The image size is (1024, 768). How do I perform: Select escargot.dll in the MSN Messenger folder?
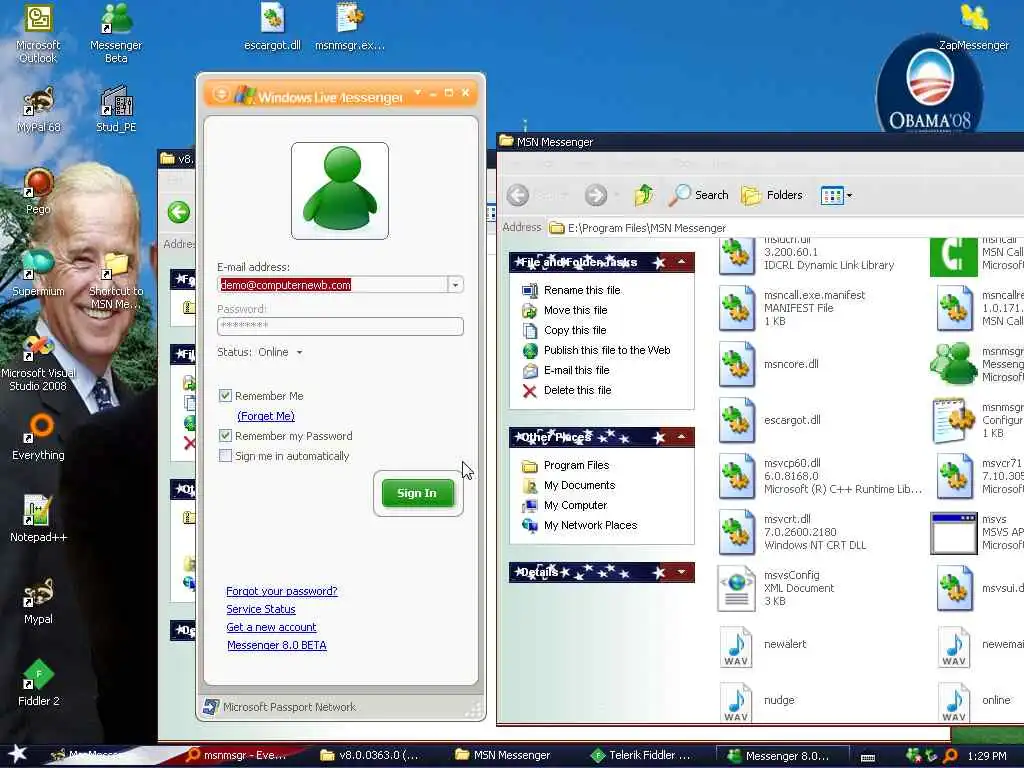[x=770, y=420]
